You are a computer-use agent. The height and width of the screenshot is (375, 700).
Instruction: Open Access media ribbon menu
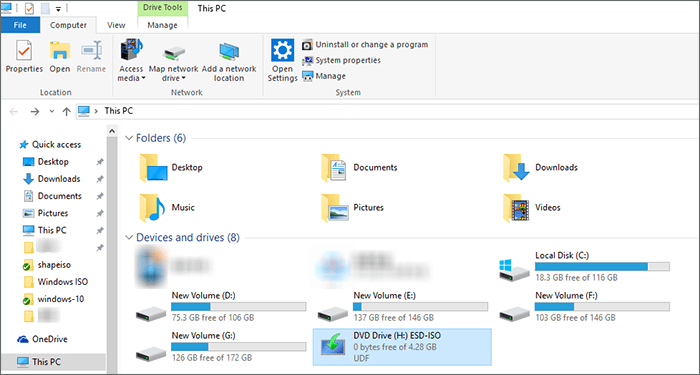coord(131,60)
